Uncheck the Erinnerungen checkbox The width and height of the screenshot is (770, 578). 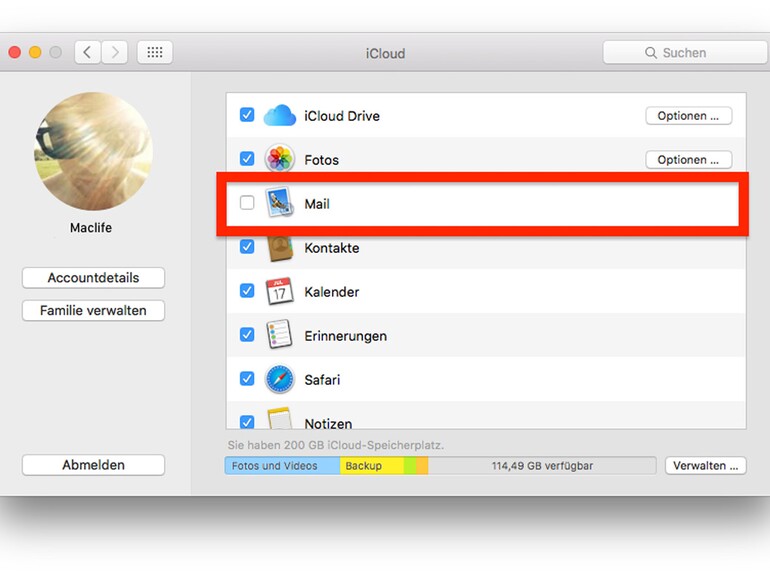point(247,334)
